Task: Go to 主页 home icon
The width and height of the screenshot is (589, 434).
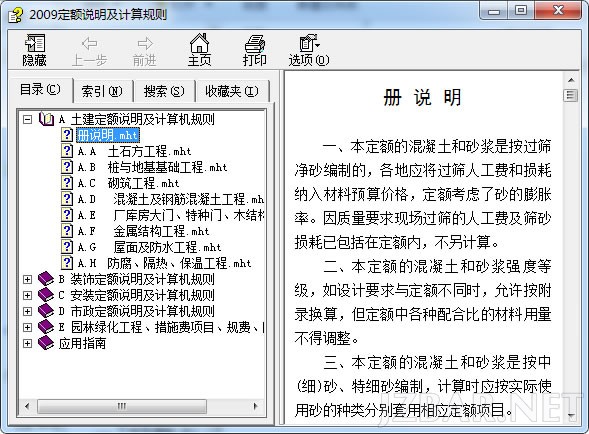Action: [x=199, y=43]
